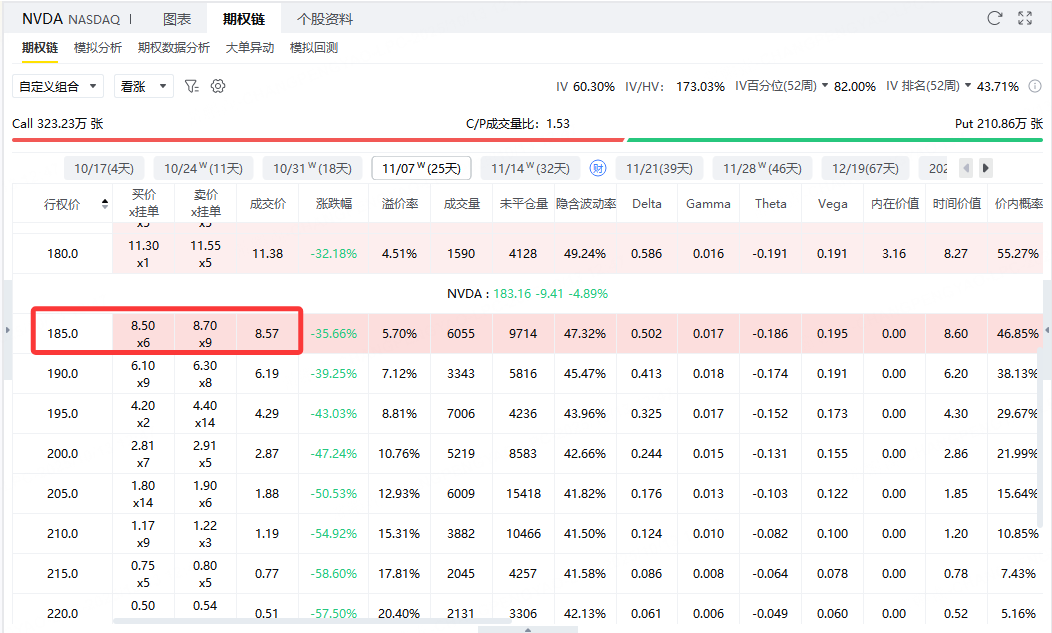1052x633 pixels.
Task: Select expiry 10/17(4天)
Action: (104, 168)
